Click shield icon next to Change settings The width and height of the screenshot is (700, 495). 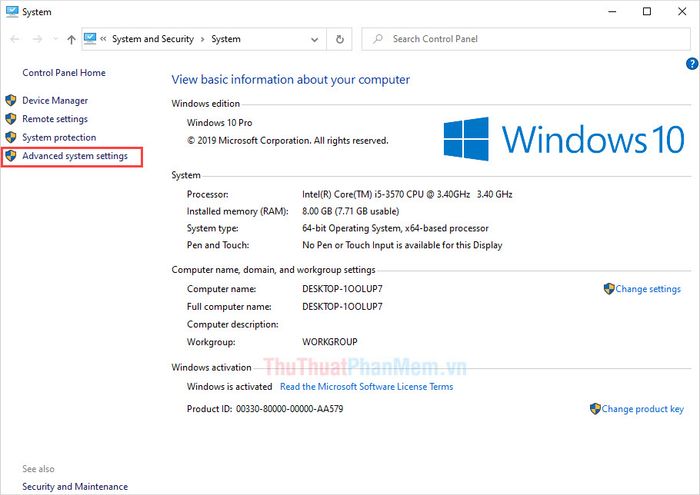tap(609, 289)
